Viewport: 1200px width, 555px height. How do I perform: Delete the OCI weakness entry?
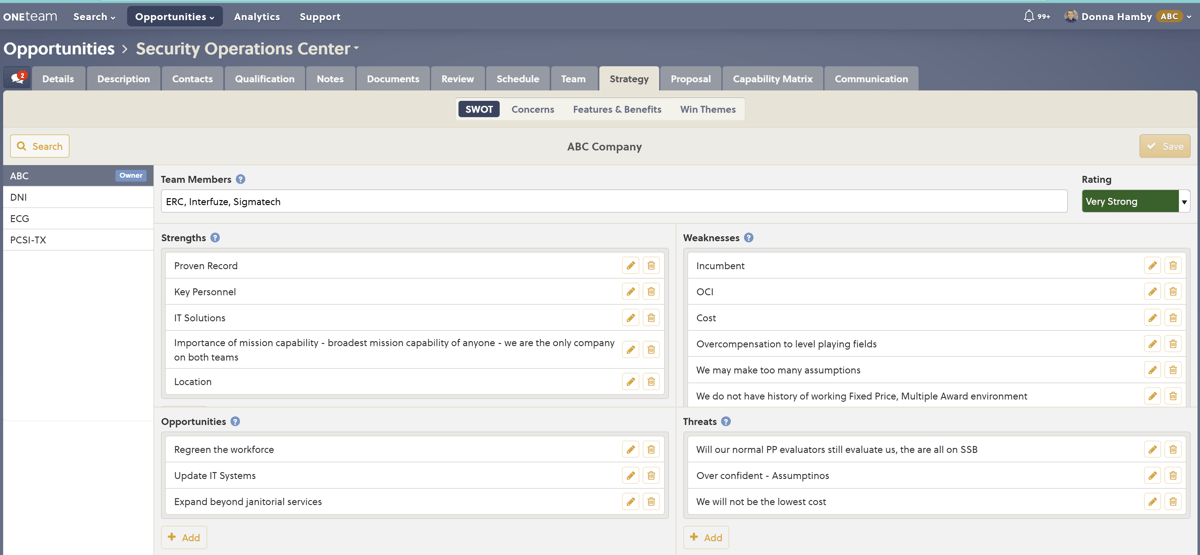(1173, 292)
